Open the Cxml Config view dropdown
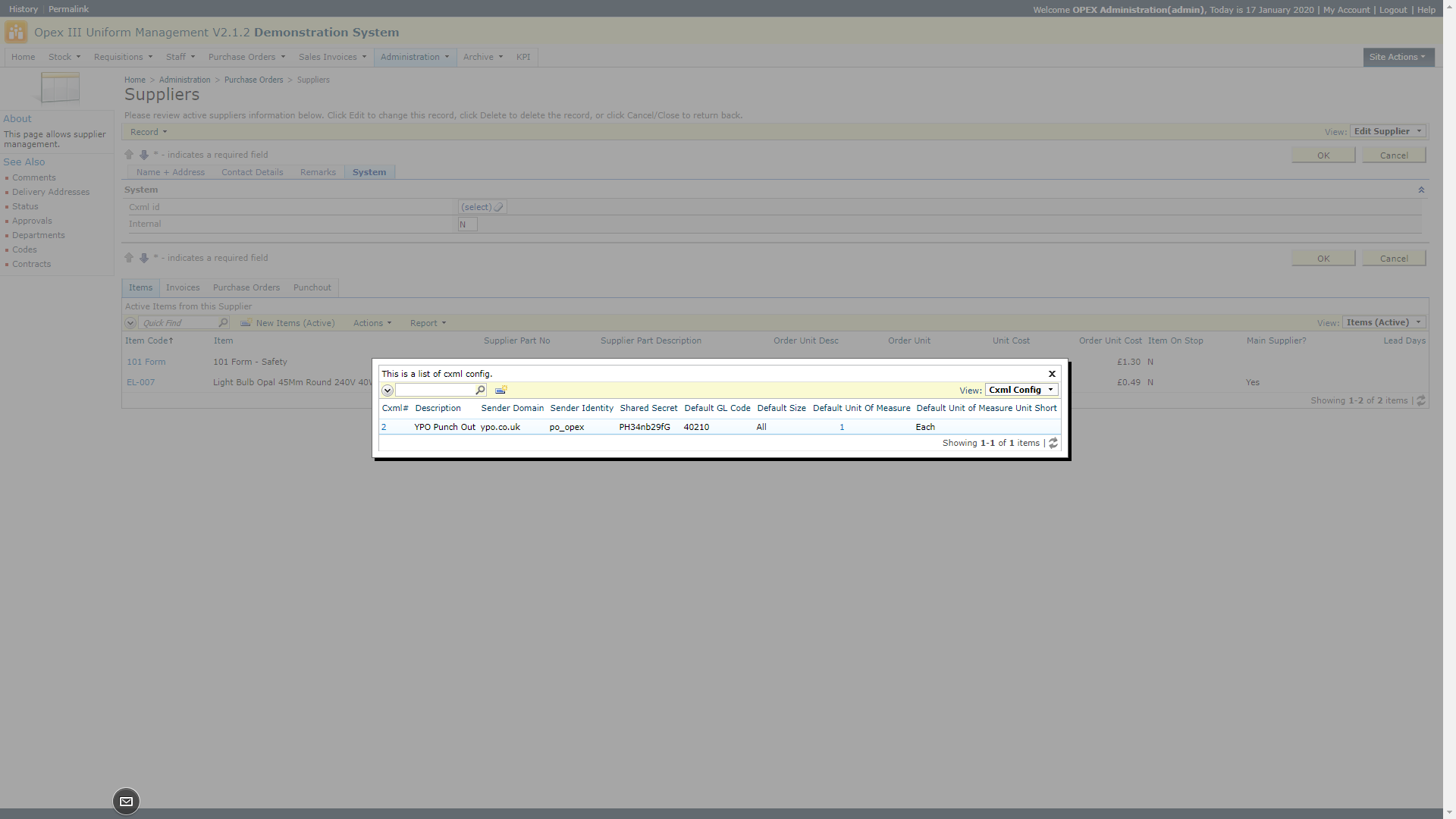Image resolution: width=1456 pixels, height=819 pixels. point(1021,390)
